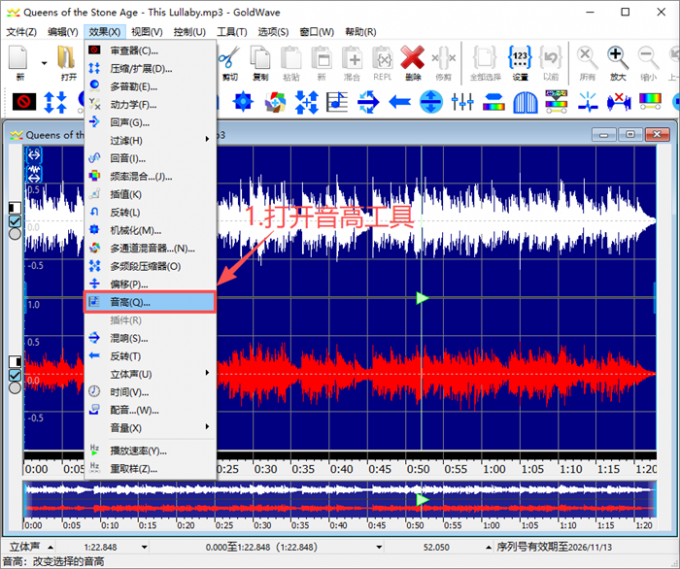This screenshot has width=680, height=569.
Task: Choose 回声(G)... menu entry
Action: (x=150, y=122)
